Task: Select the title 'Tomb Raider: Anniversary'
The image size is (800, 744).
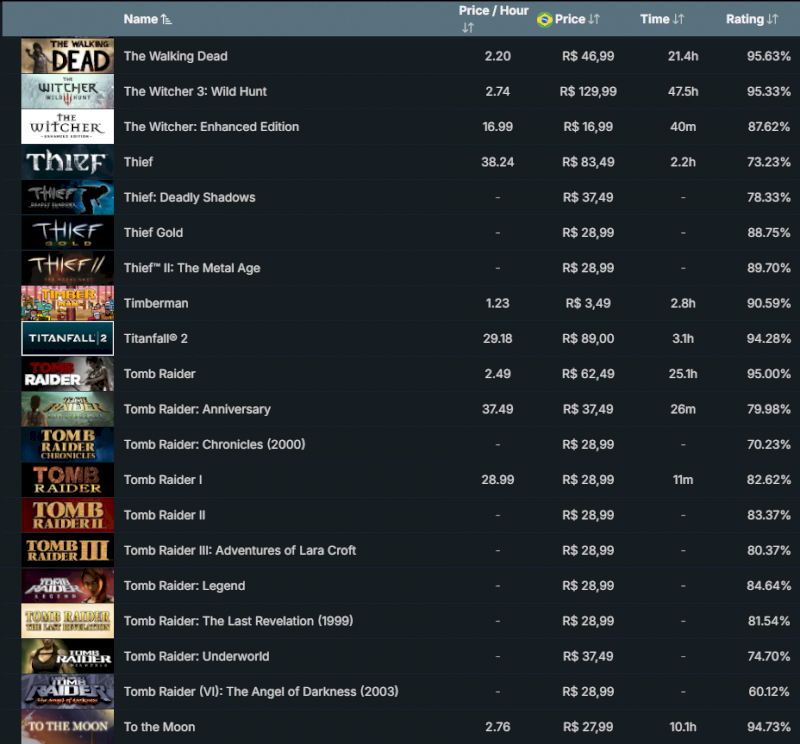Action: pyautogui.click(x=197, y=409)
